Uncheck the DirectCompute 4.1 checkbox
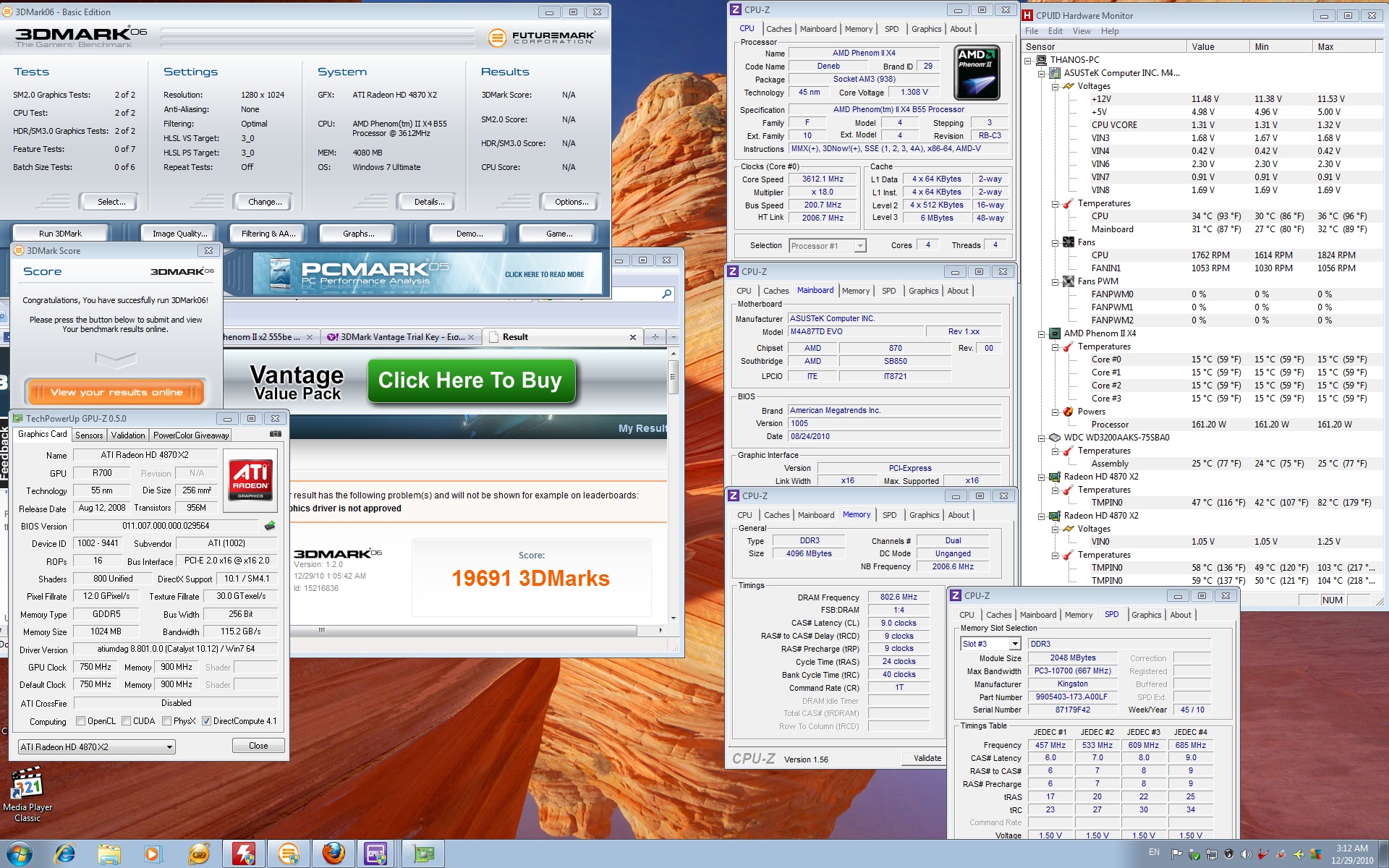The width and height of the screenshot is (1389, 868). 206,721
